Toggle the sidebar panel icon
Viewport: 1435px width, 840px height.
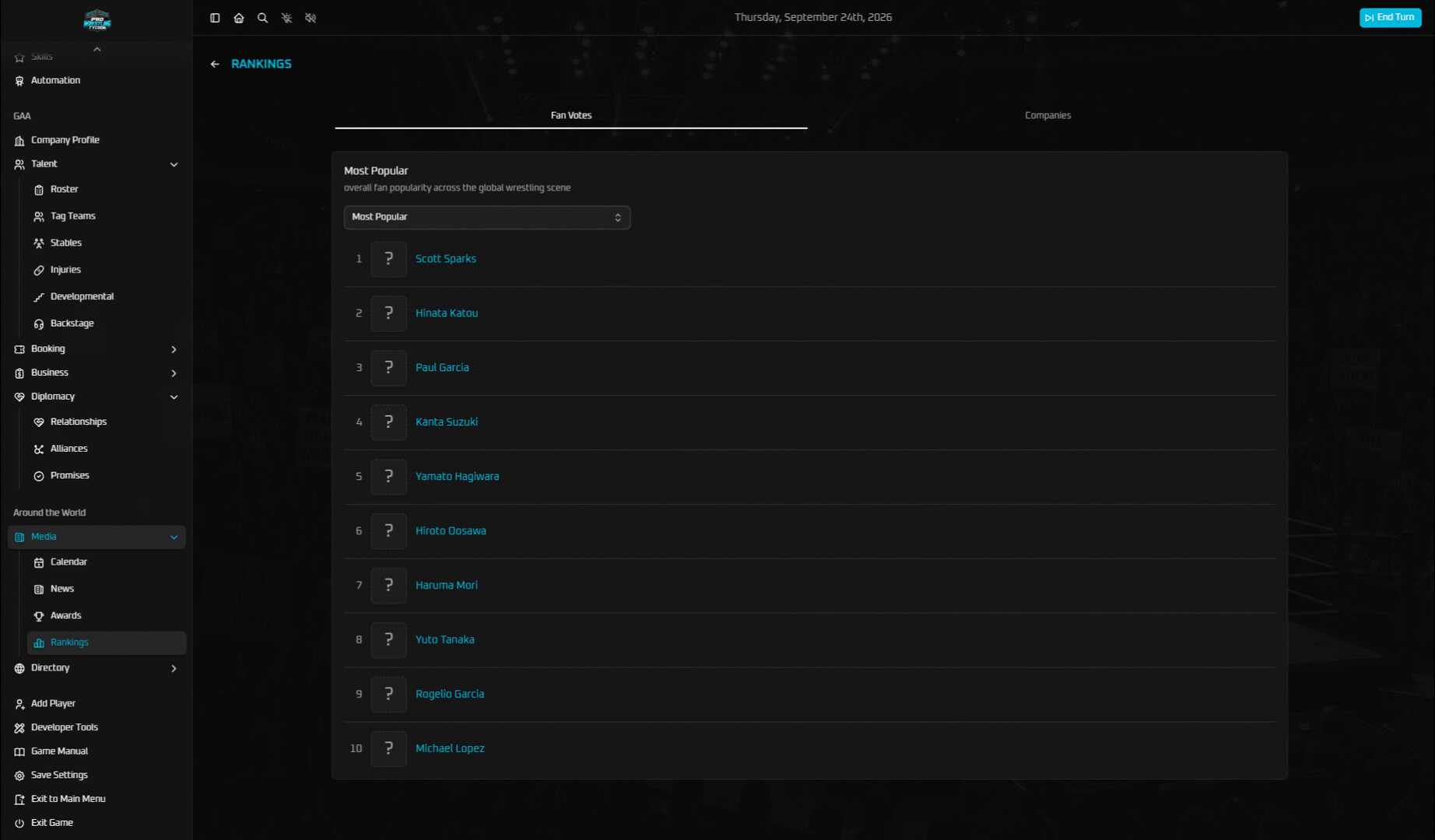215,18
